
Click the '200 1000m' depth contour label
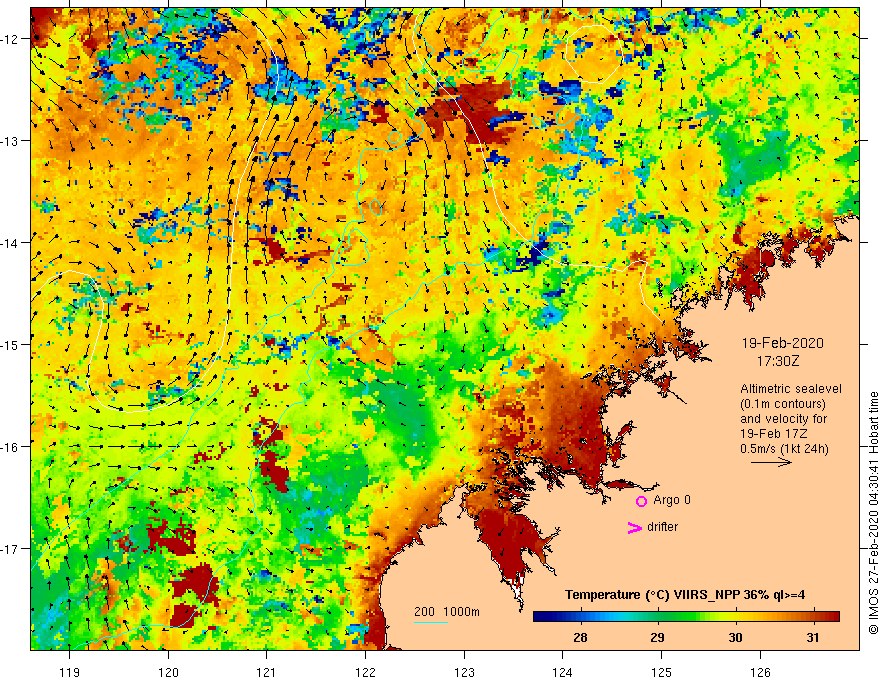(447, 612)
